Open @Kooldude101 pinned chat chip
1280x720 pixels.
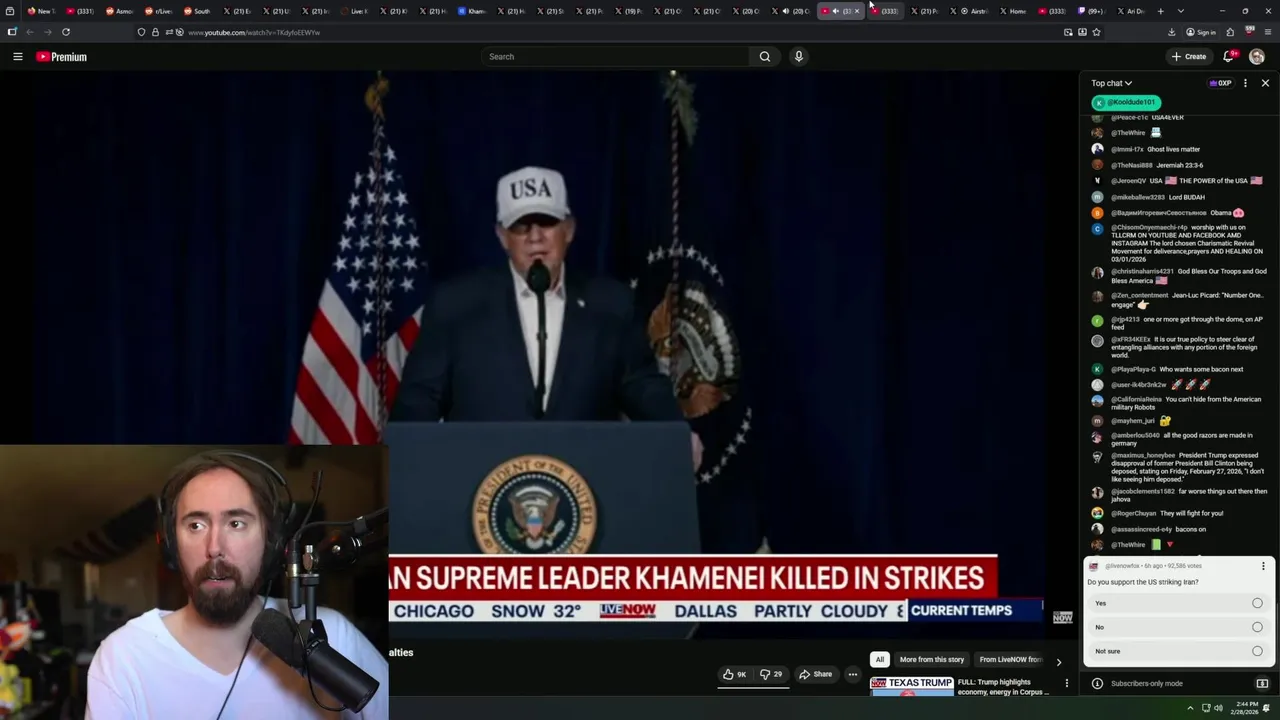(x=1126, y=102)
